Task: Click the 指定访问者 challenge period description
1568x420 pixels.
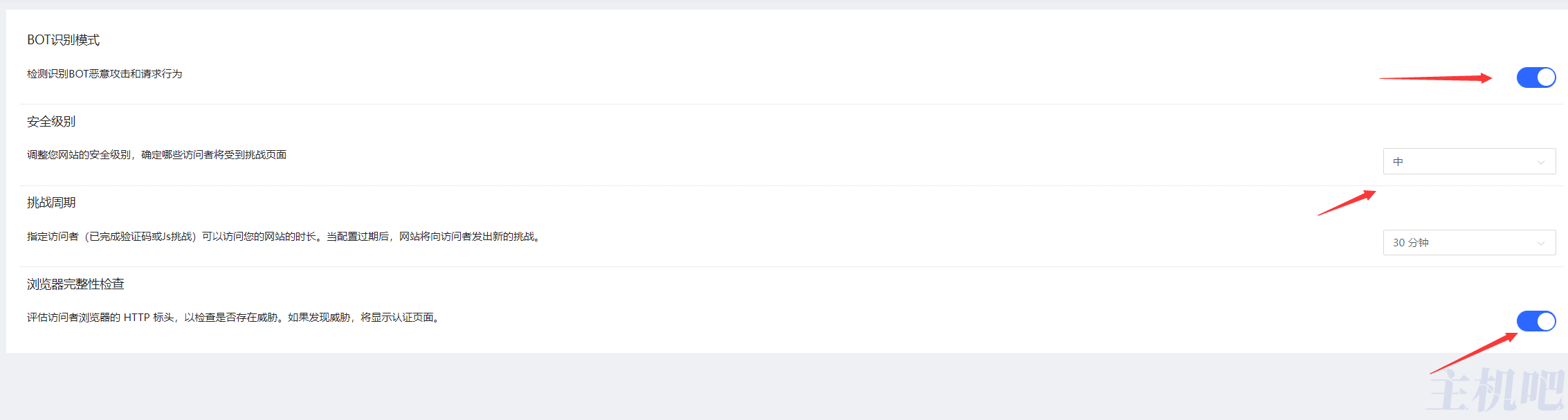Action: tap(284, 237)
